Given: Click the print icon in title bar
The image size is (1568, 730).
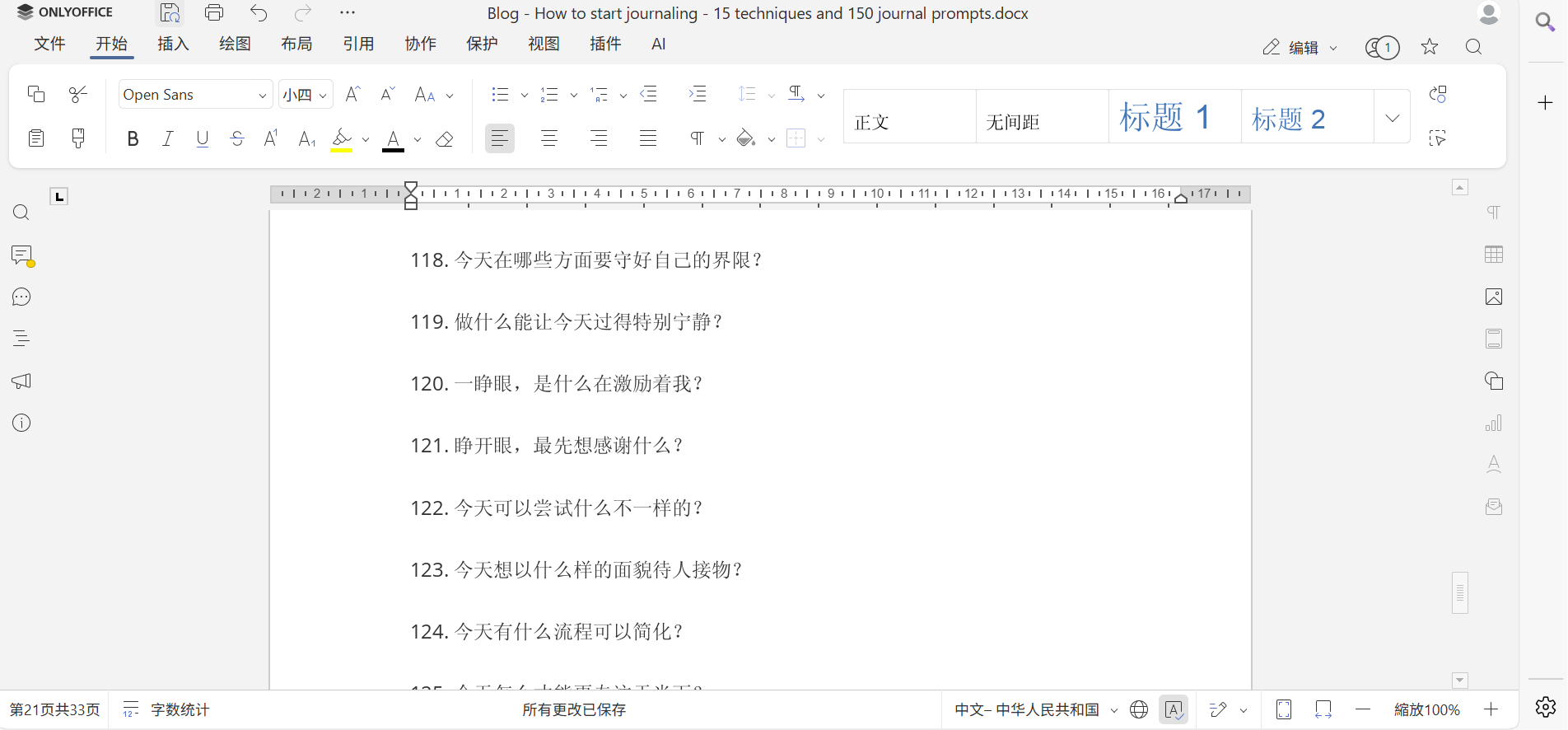Looking at the screenshot, I should click(214, 12).
